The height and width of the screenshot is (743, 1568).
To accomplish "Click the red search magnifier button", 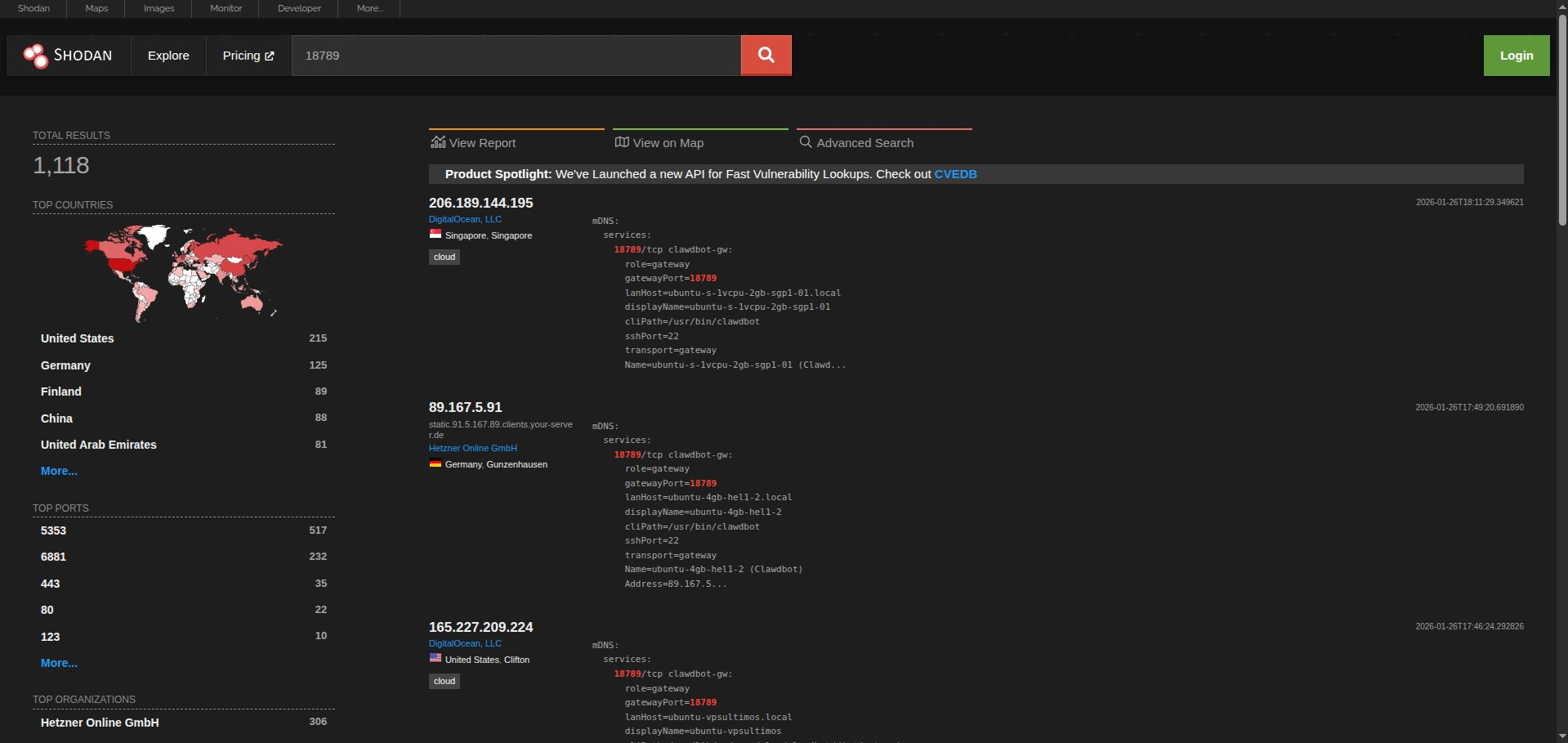I will pos(766,56).
